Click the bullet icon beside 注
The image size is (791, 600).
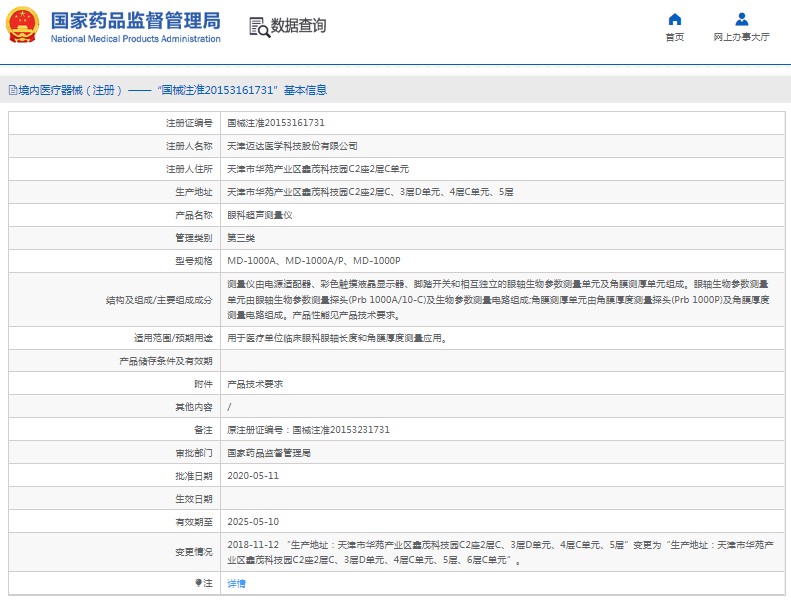(x=198, y=583)
